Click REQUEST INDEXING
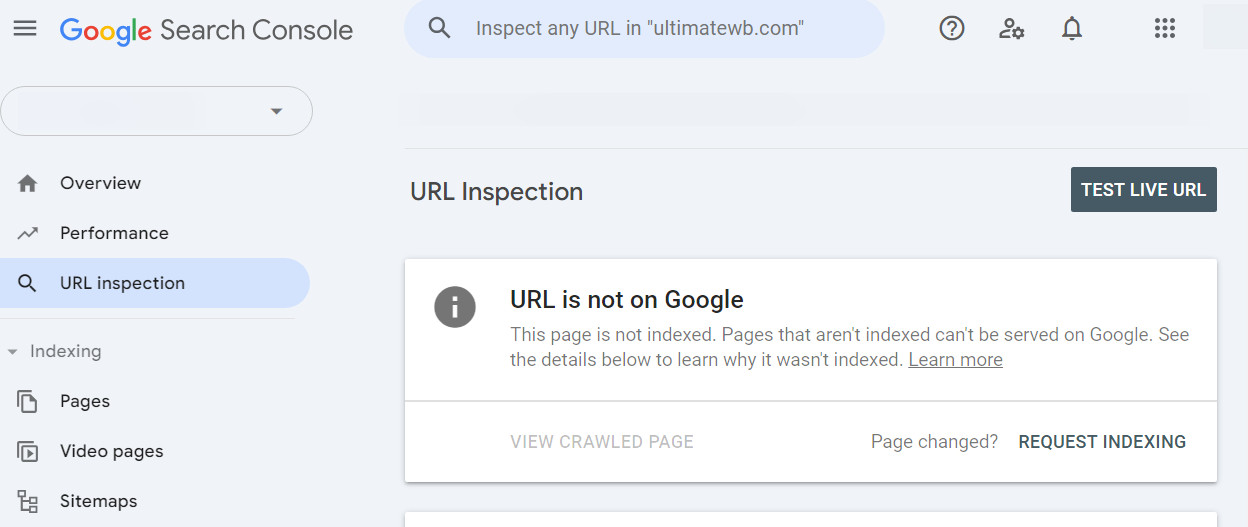Image resolution: width=1248 pixels, height=527 pixels. pos(1102,442)
